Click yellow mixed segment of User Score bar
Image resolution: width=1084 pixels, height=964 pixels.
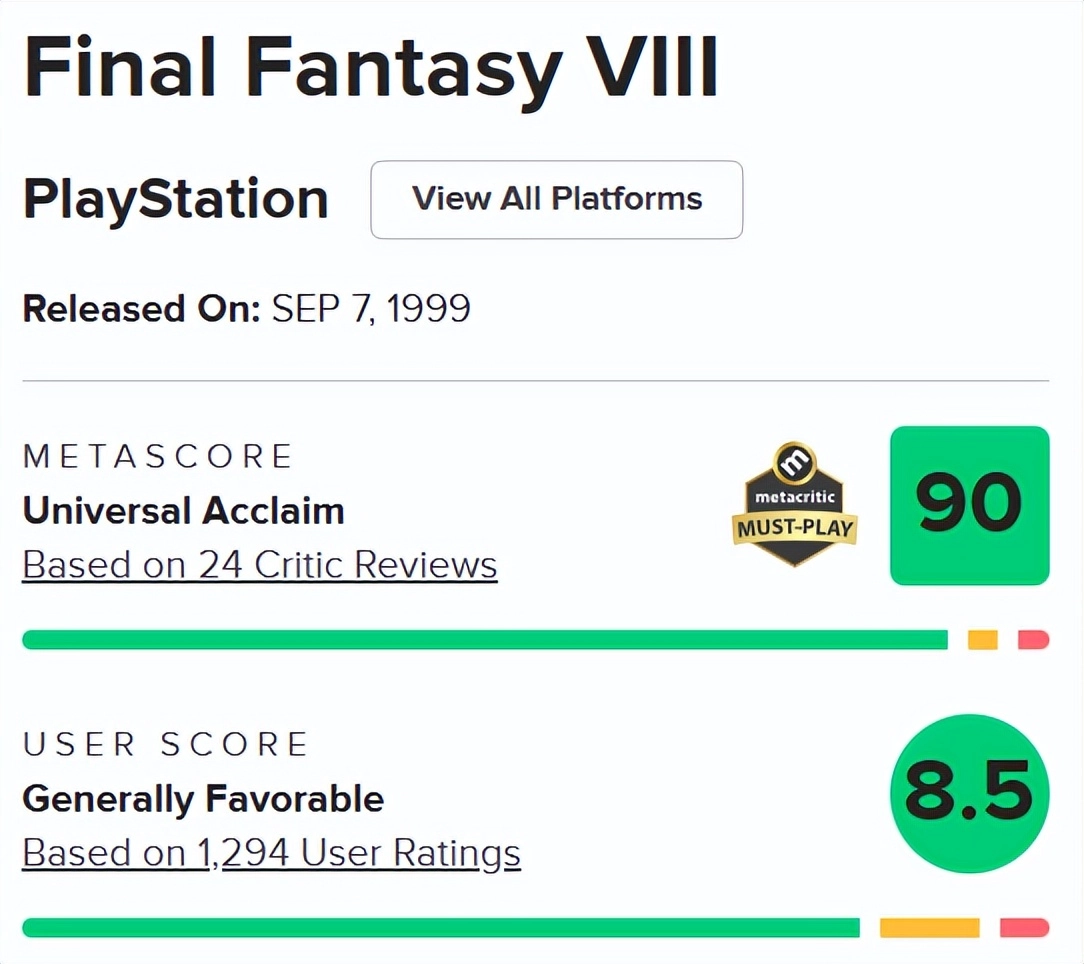click(929, 928)
